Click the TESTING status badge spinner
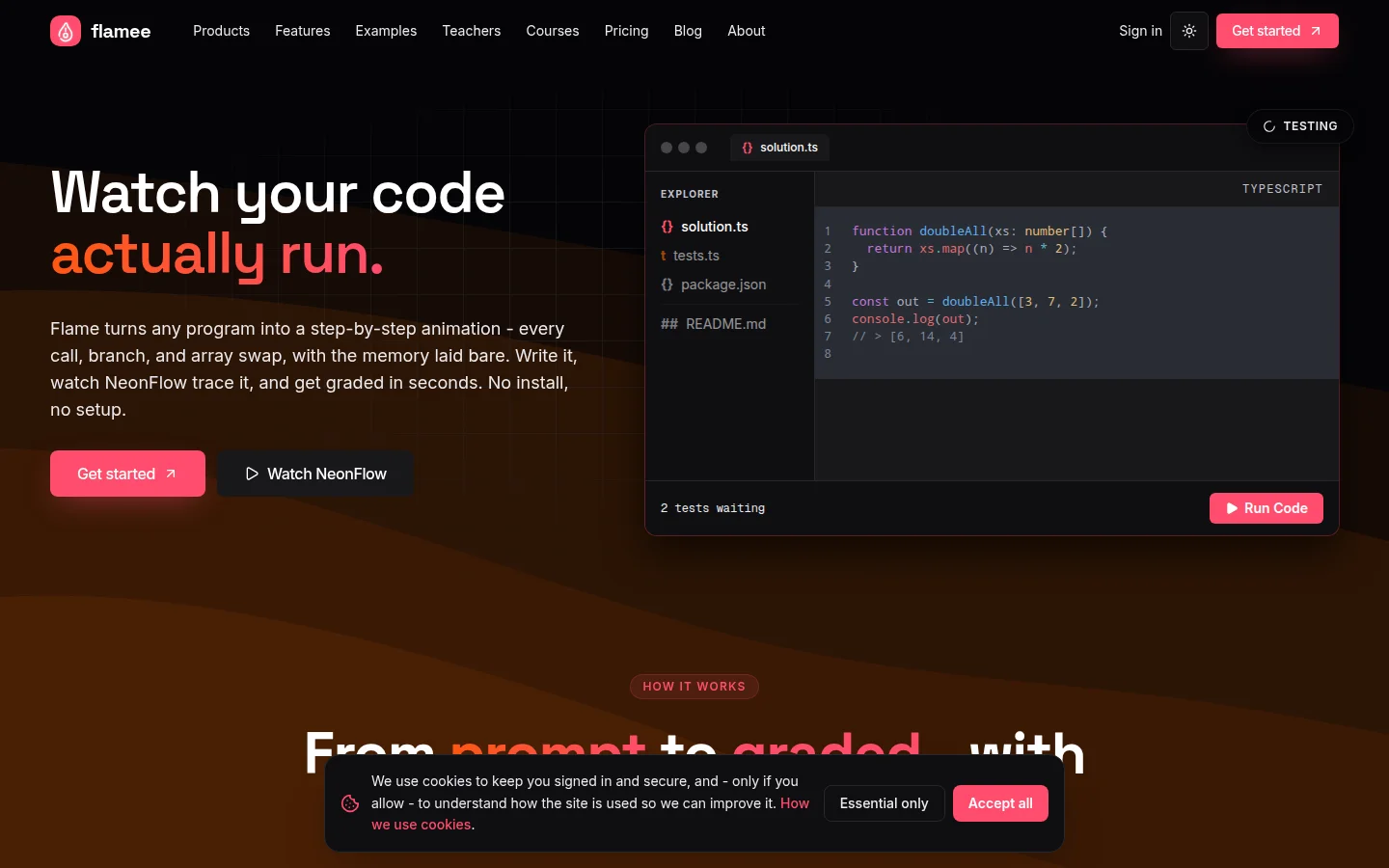Image resolution: width=1389 pixels, height=868 pixels. (x=1269, y=126)
